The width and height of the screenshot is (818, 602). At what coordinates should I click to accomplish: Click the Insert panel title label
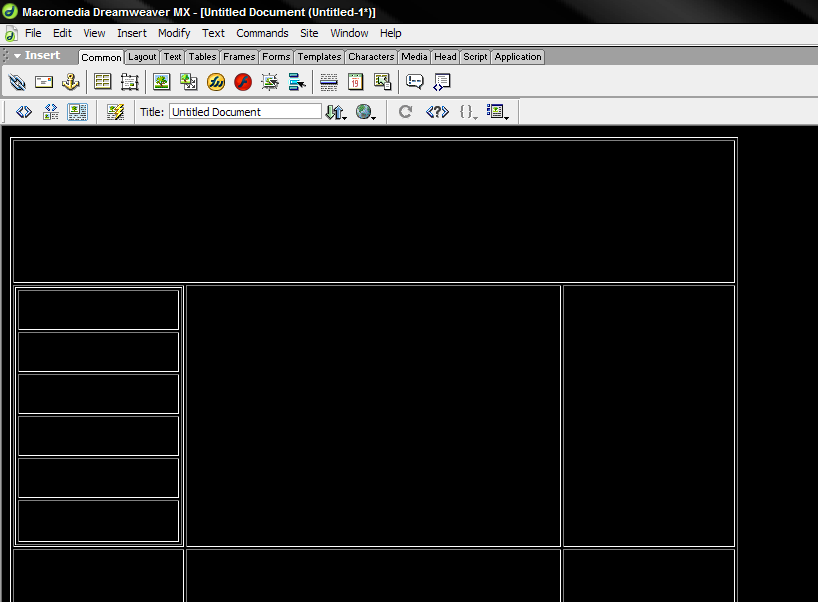pyautogui.click(x=42, y=55)
